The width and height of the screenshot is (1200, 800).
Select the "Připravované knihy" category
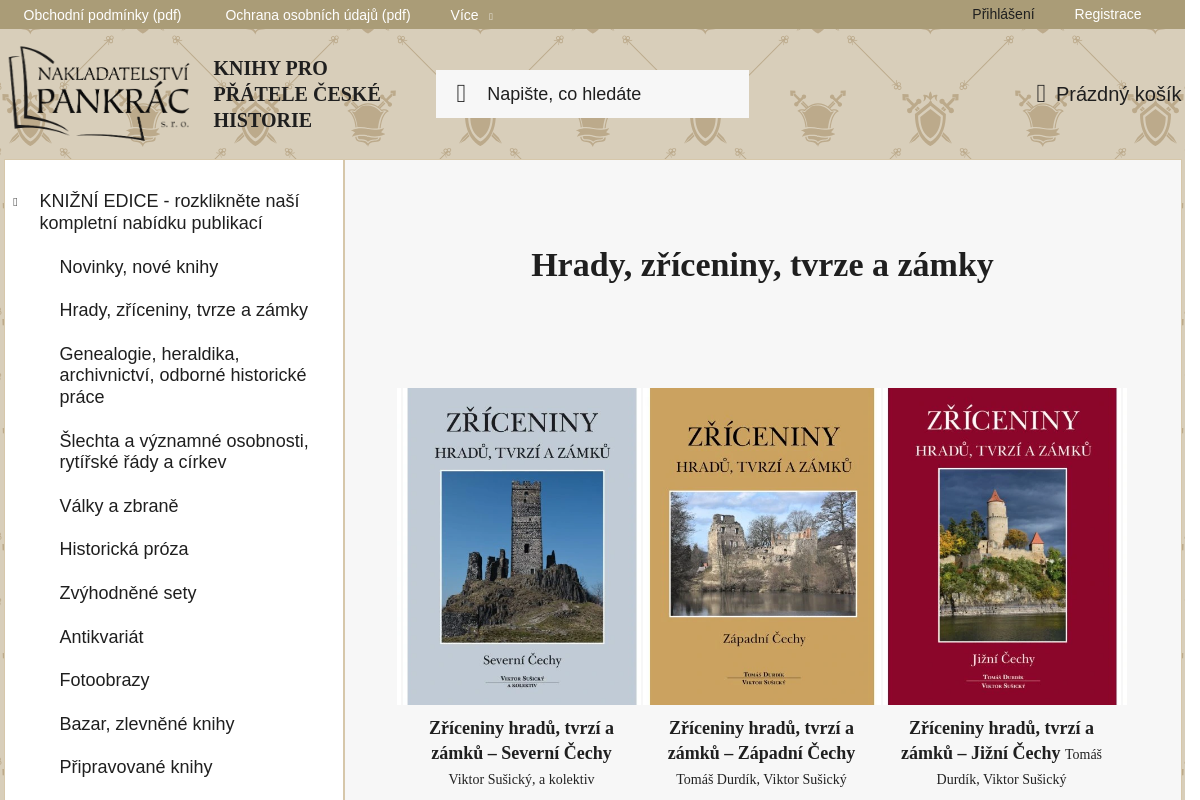pyautogui.click(x=135, y=767)
